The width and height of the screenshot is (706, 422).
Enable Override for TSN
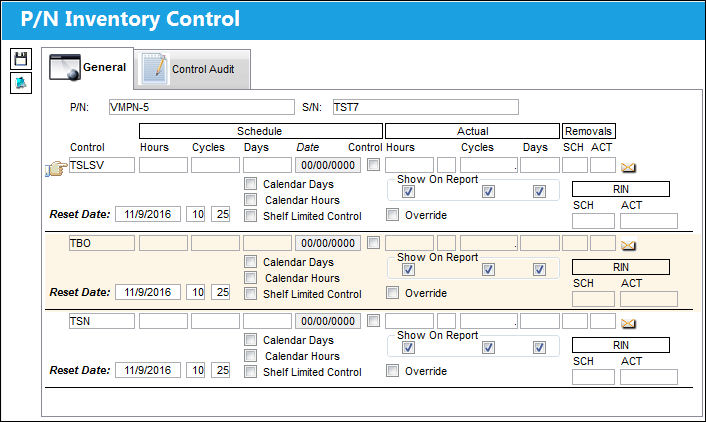point(392,370)
